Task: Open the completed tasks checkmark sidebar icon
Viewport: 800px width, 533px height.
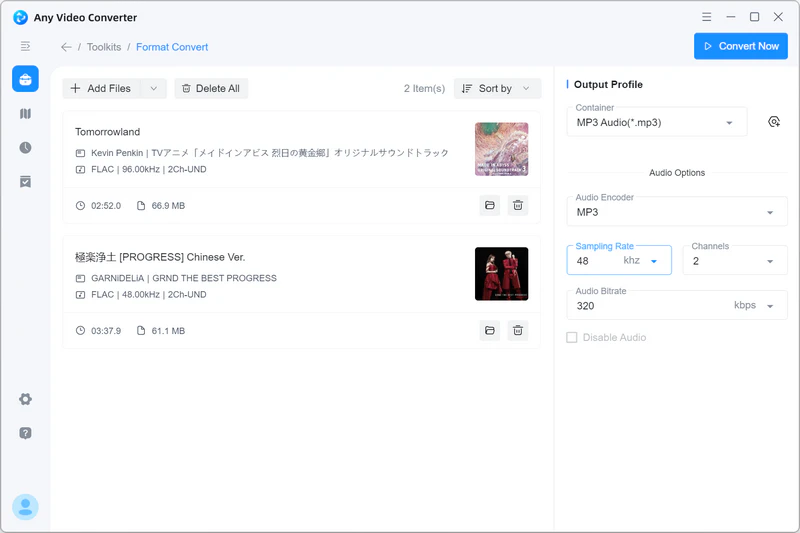Action: 25,182
